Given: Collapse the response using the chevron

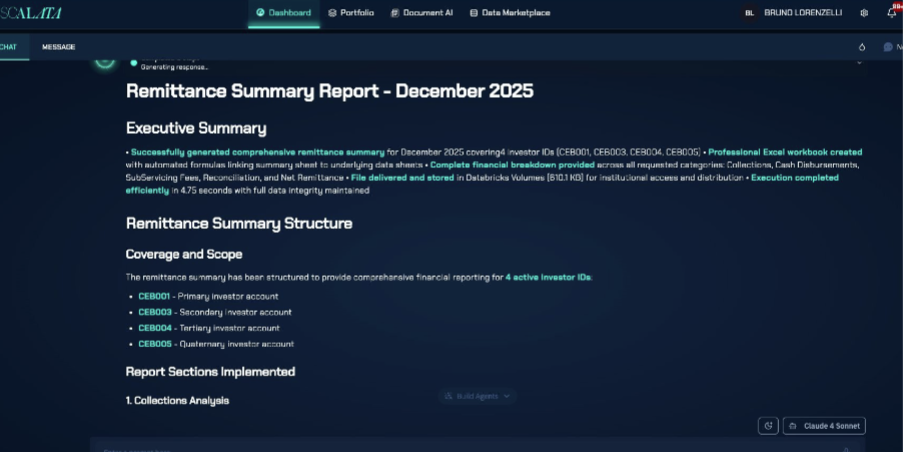Looking at the screenshot, I should (859, 62).
